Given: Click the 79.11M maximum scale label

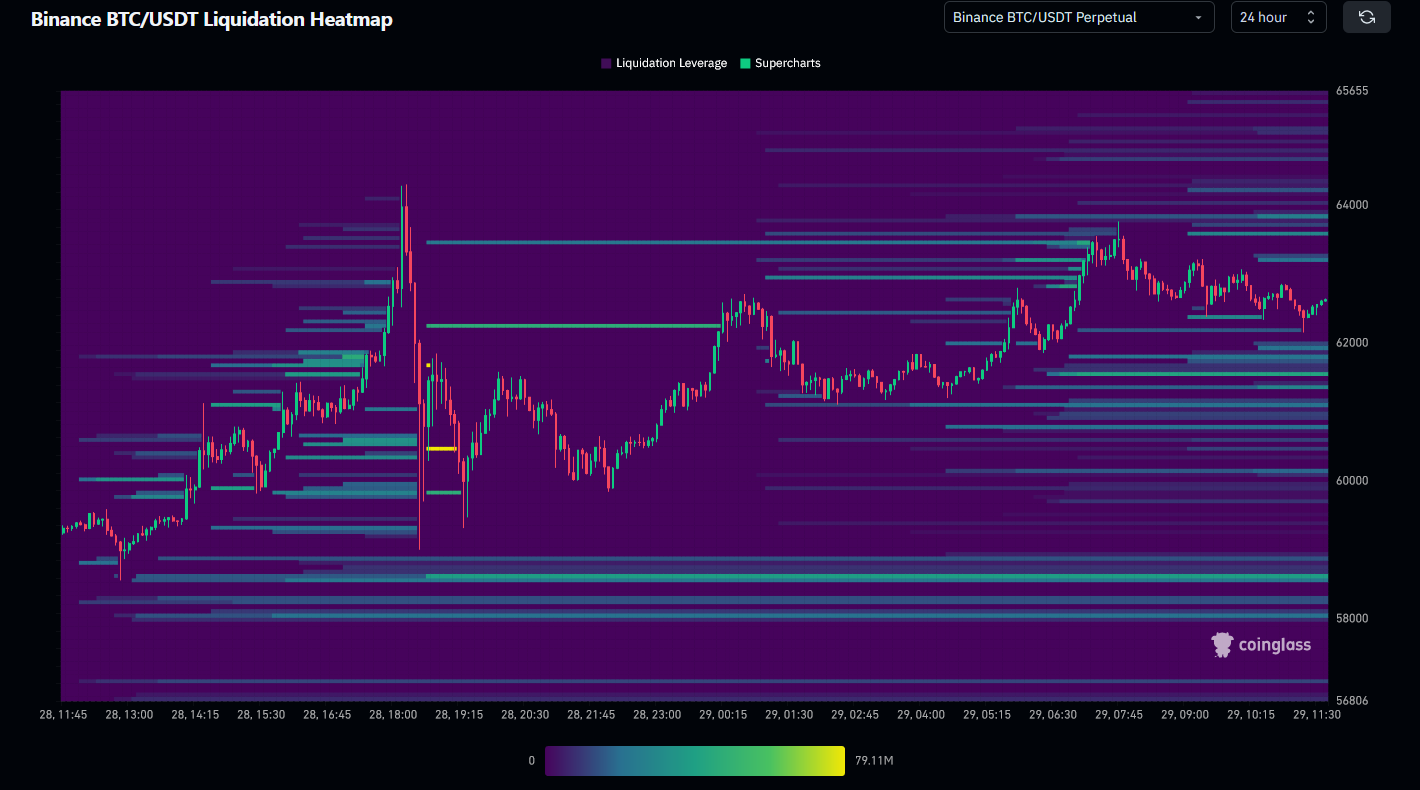Looking at the screenshot, I should 874,761.
